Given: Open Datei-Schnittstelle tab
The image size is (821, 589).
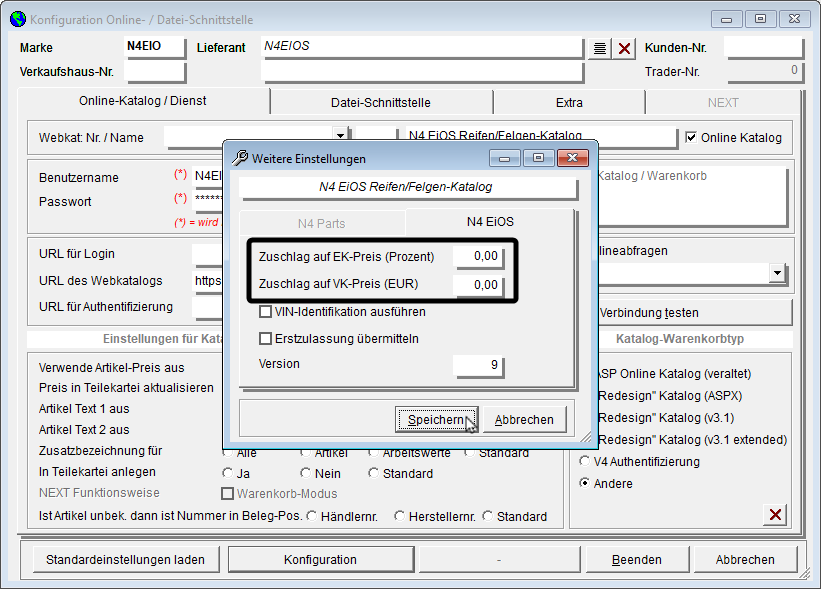Looking at the screenshot, I should tap(381, 103).
